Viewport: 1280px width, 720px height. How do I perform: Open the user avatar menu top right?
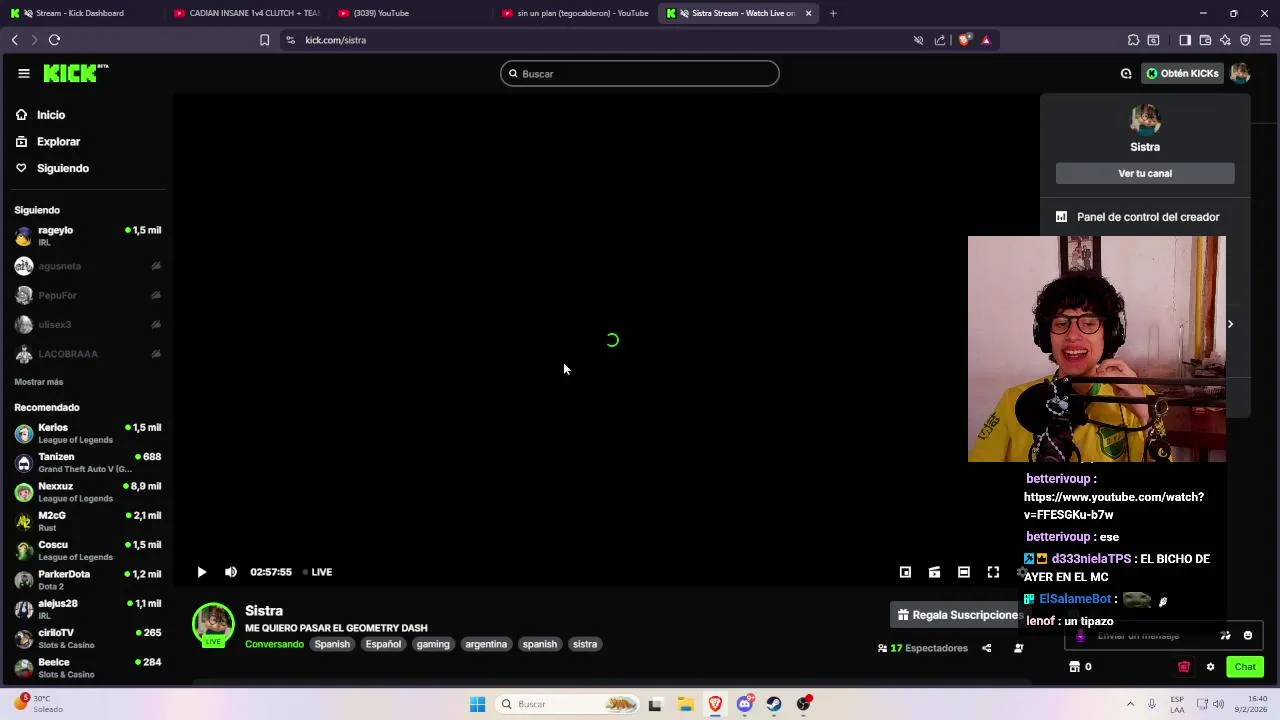tap(1240, 73)
